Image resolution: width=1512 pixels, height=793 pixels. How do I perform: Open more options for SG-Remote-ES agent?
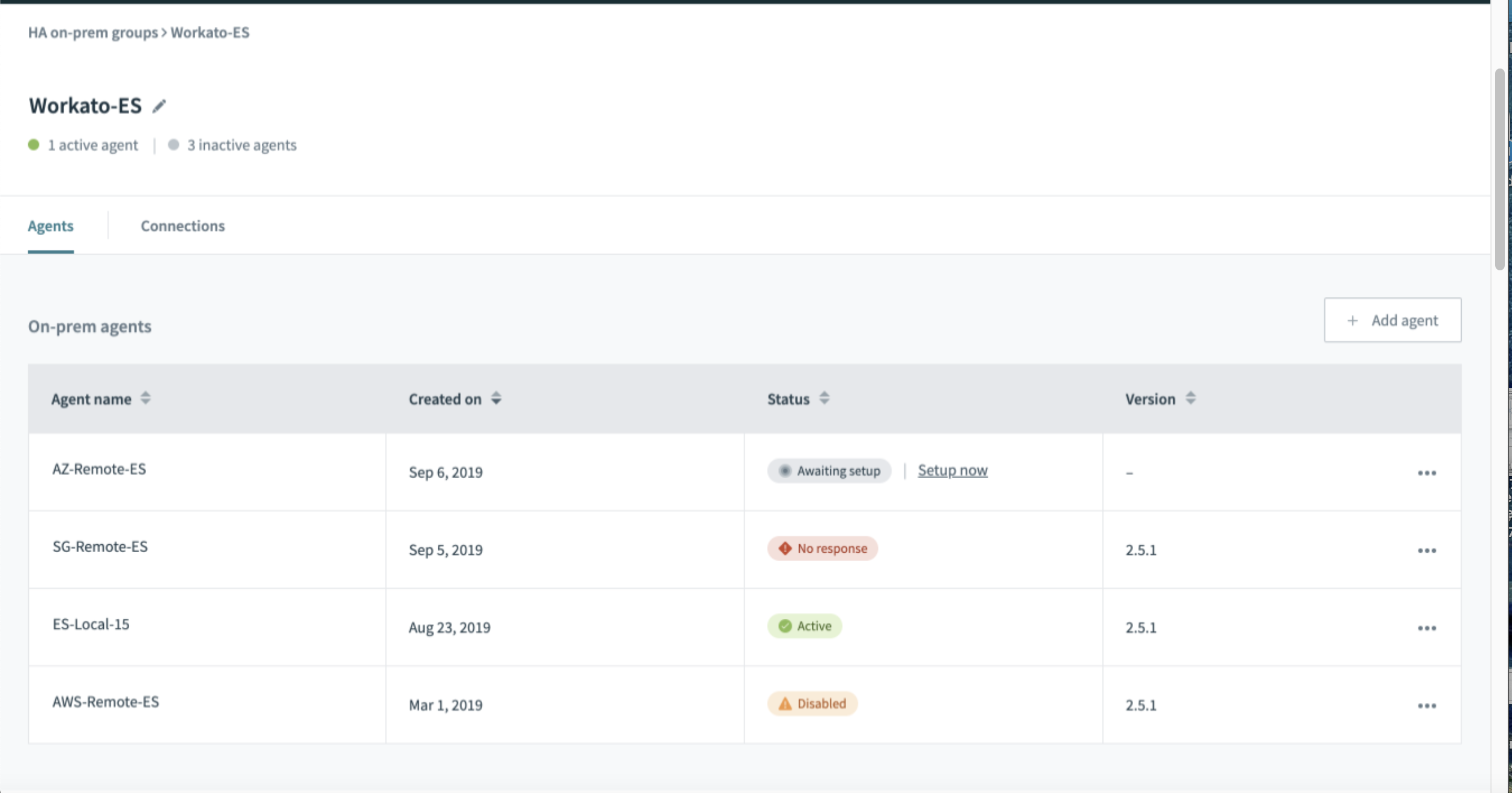(1427, 551)
